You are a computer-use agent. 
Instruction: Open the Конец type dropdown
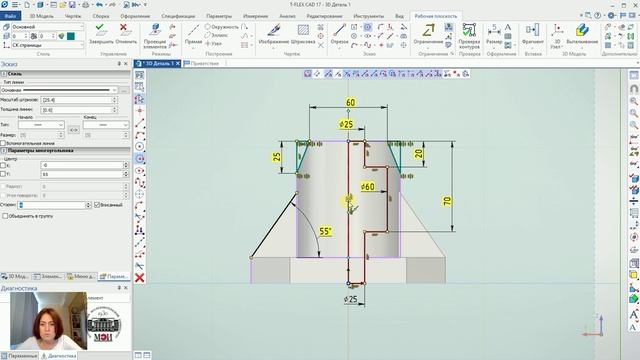106,124
